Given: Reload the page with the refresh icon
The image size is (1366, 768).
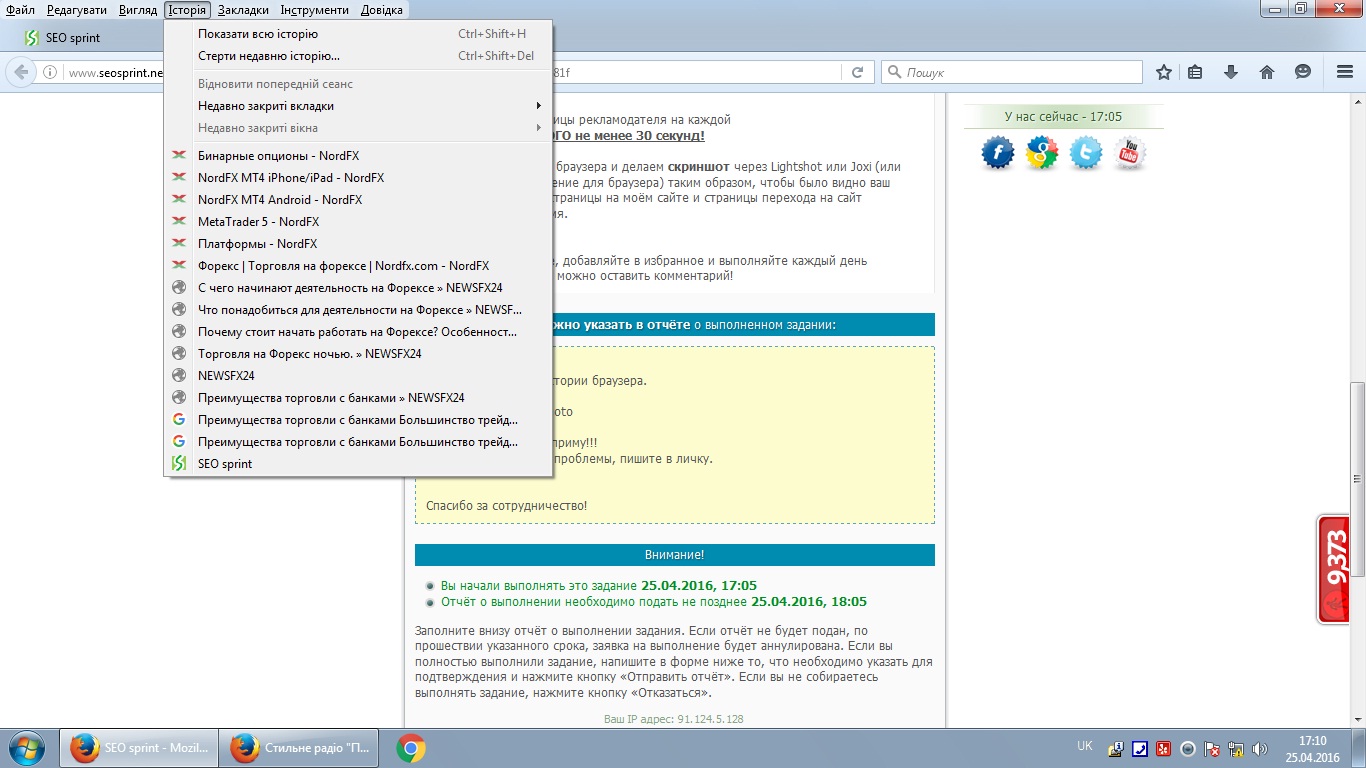Looking at the screenshot, I should (857, 73).
